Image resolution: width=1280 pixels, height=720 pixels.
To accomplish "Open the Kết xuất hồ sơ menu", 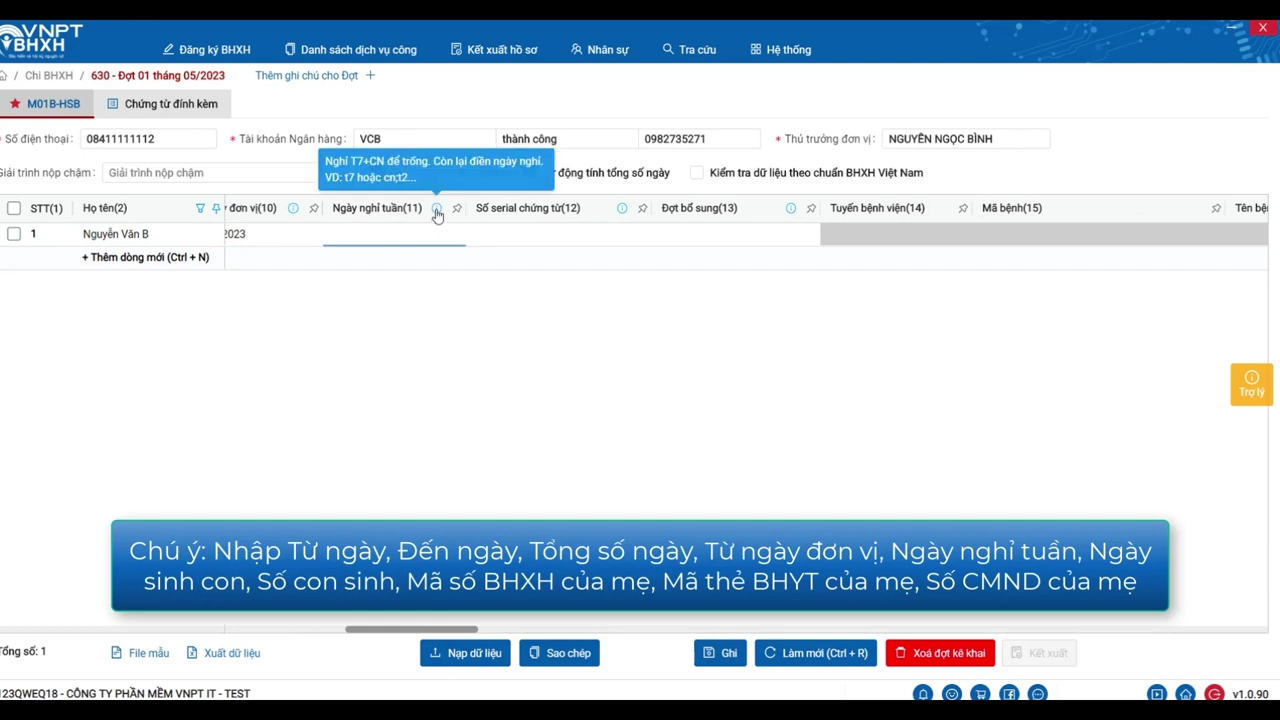I will 494,49.
